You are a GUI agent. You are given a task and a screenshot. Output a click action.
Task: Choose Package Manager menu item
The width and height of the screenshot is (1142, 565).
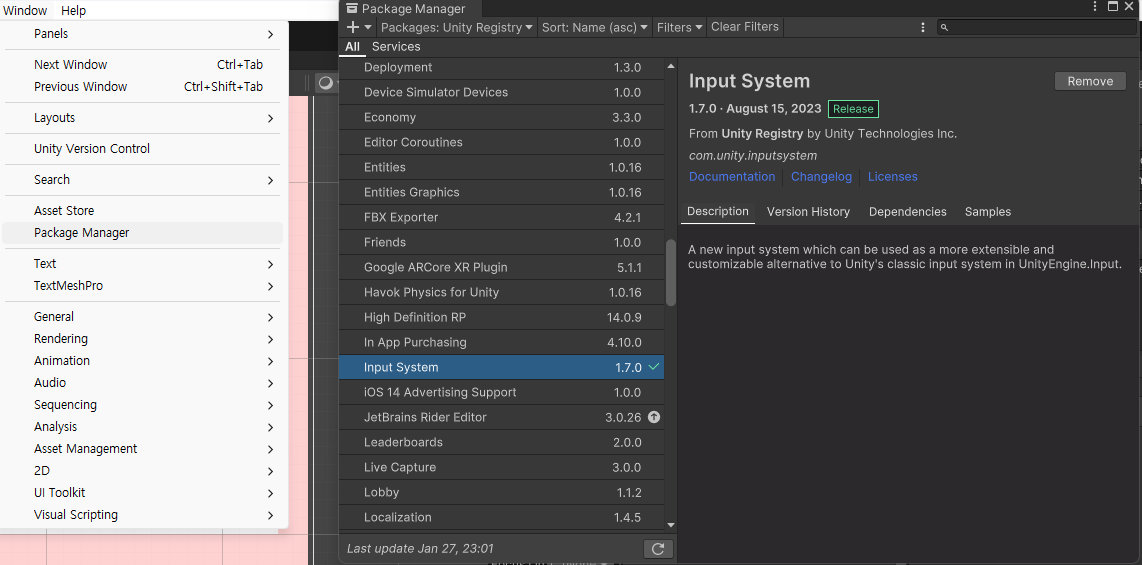pyautogui.click(x=144, y=233)
